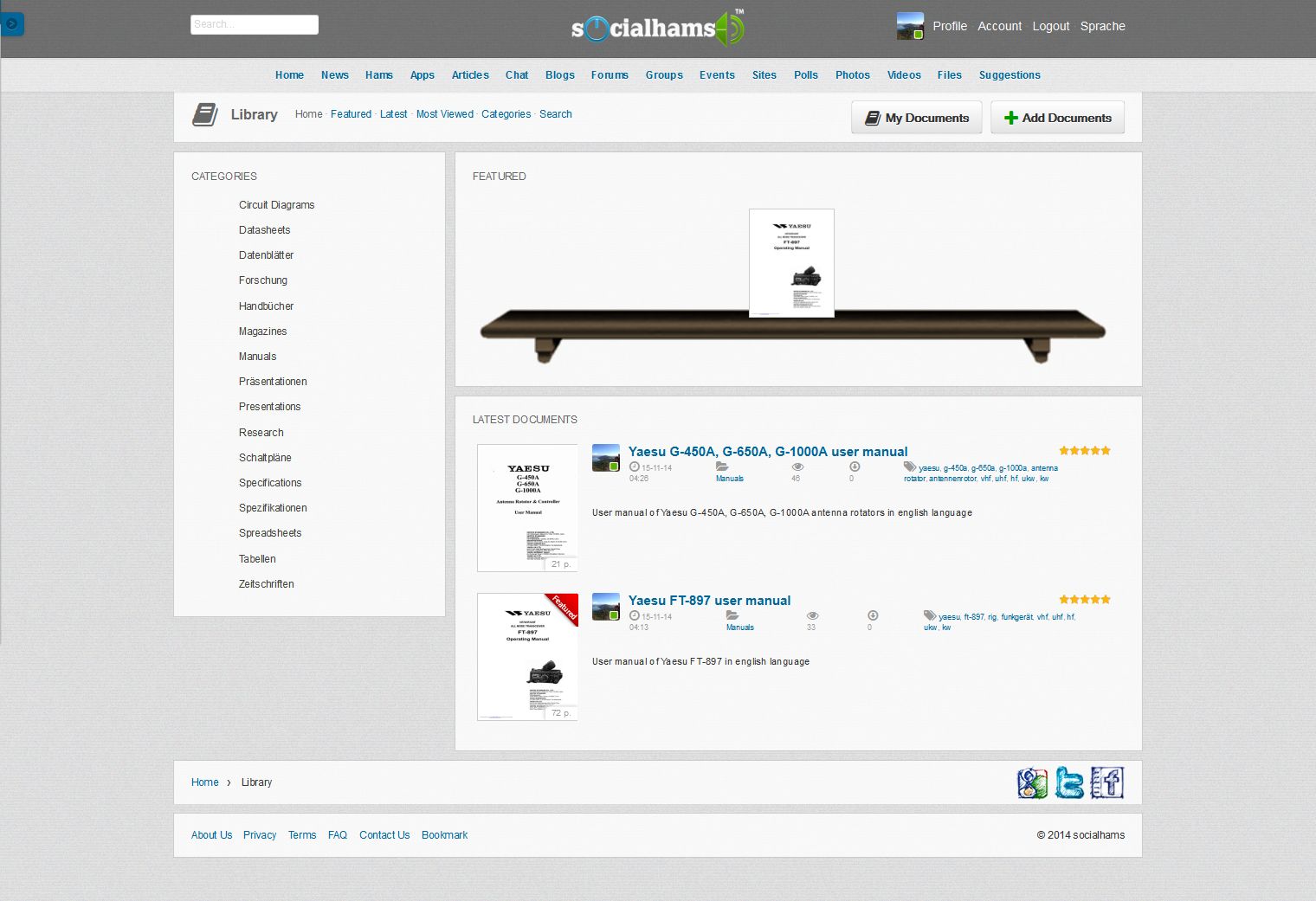Open the Google bookmark share icon
The width and height of the screenshot is (1316, 901).
(1033, 782)
